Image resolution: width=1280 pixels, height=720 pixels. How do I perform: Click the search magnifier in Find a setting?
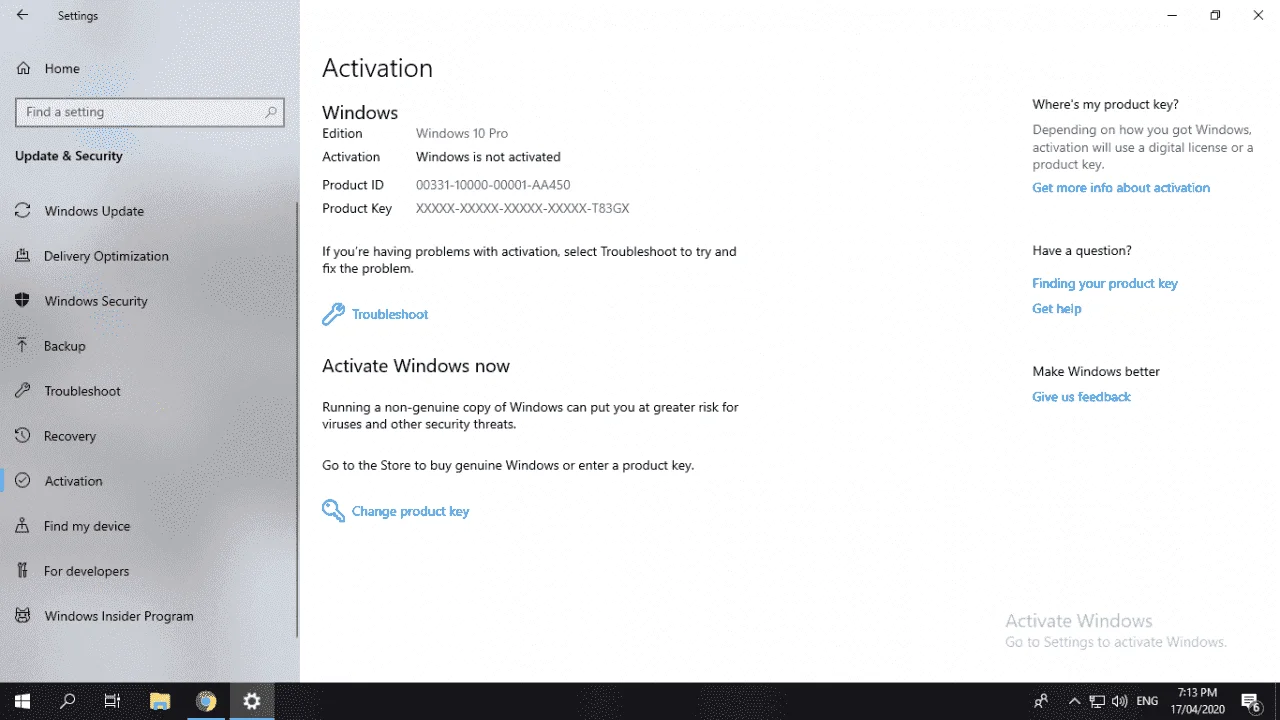tap(271, 112)
